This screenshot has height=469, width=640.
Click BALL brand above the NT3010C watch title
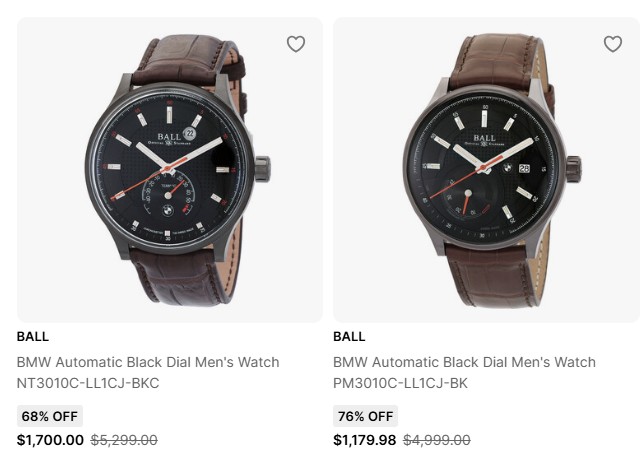33,336
